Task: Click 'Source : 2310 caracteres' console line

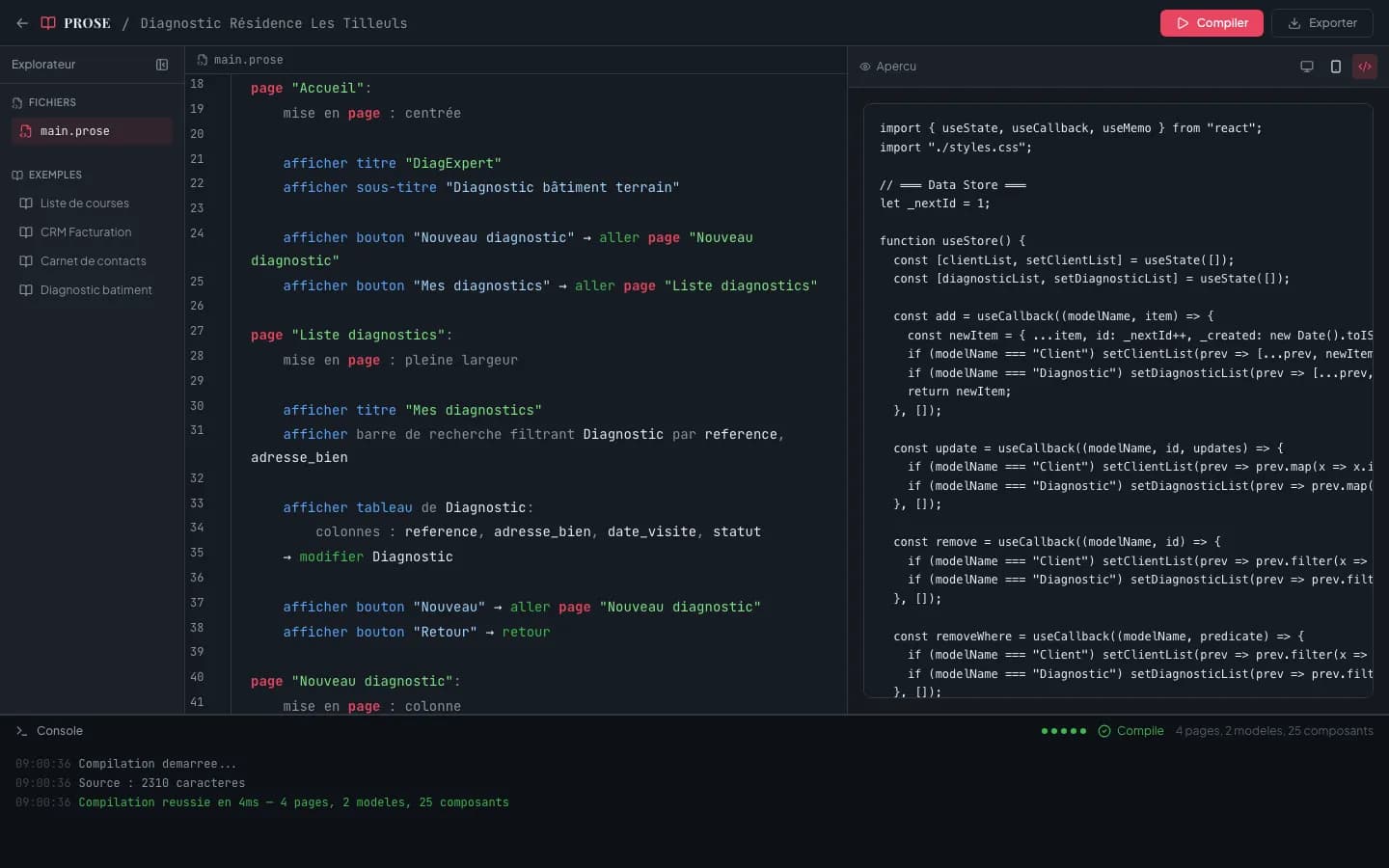Action: (162, 783)
